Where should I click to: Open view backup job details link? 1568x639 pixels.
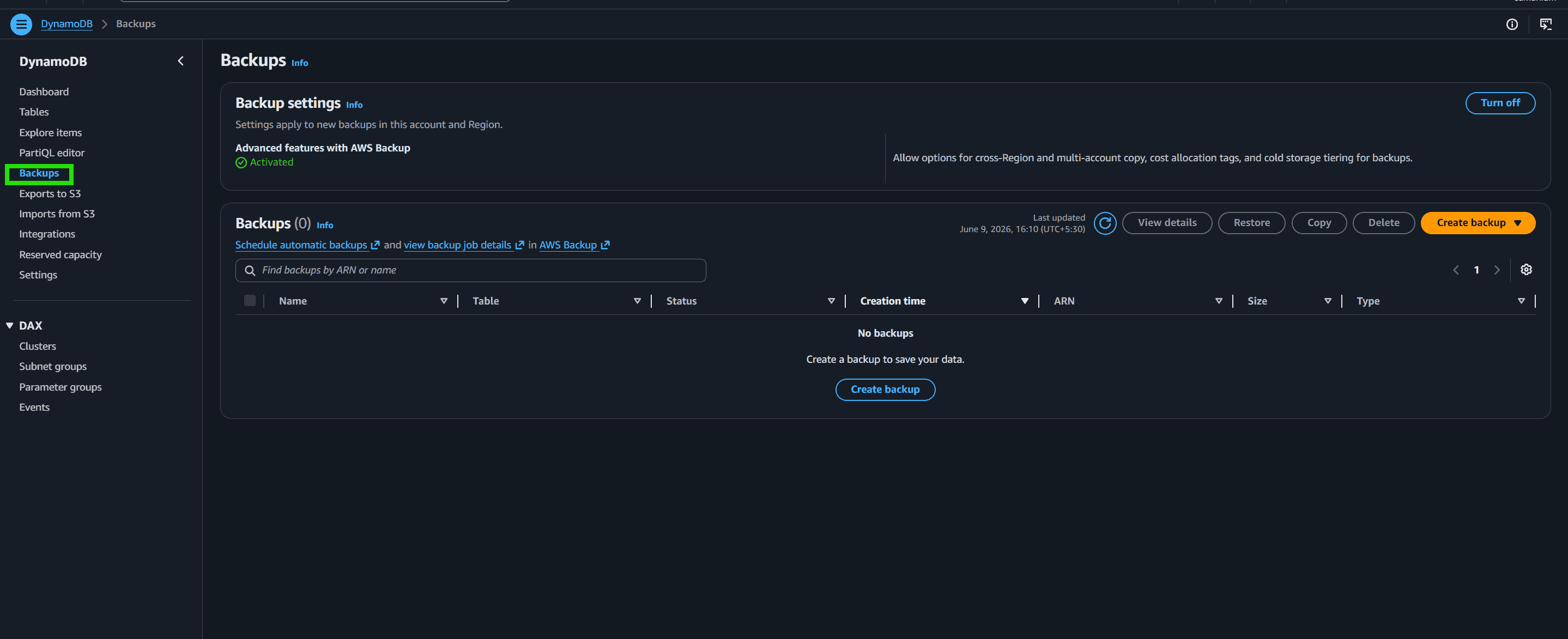click(458, 245)
